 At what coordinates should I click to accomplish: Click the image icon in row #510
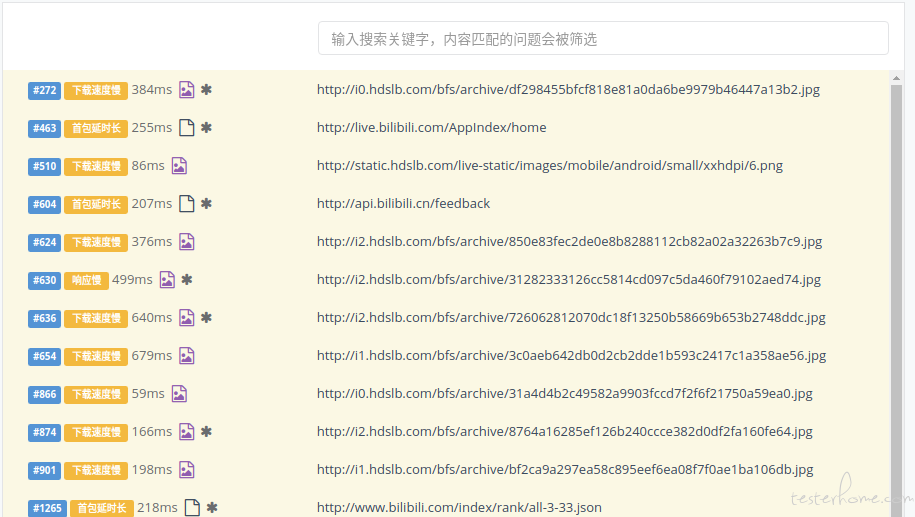tap(179, 166)
